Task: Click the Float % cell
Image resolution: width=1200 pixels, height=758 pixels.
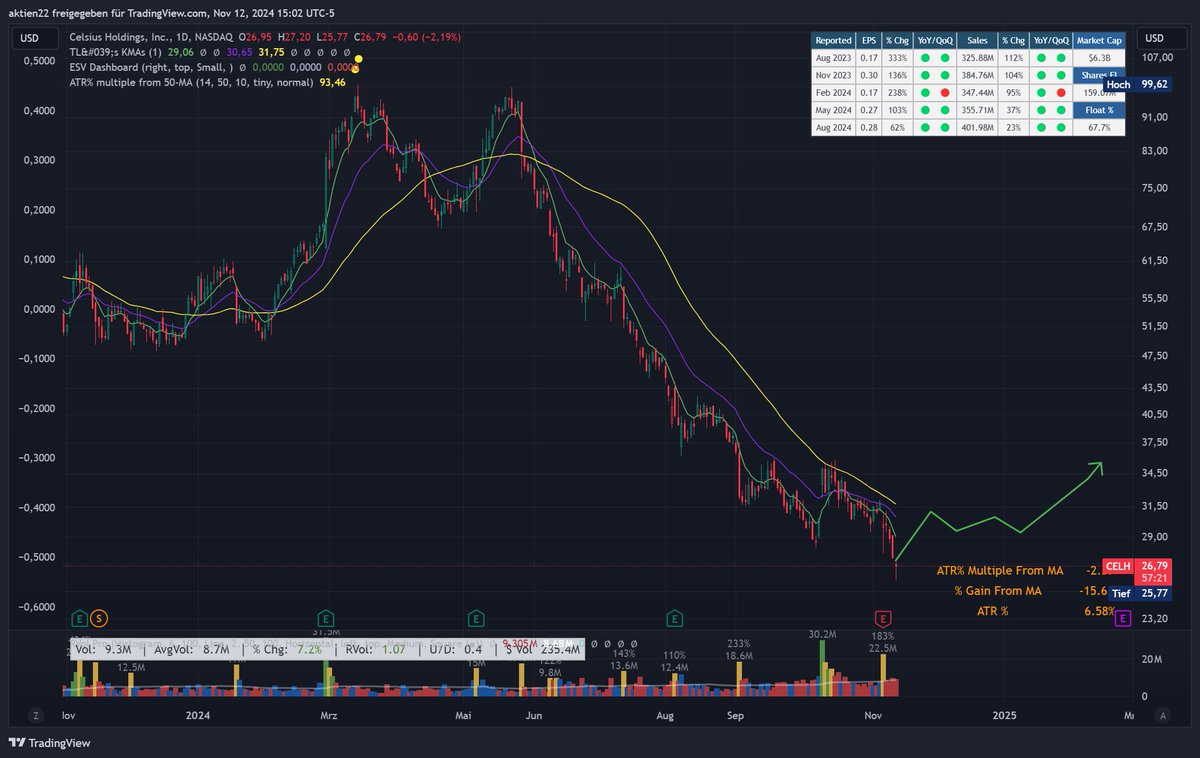Action: pos(1100,110)
